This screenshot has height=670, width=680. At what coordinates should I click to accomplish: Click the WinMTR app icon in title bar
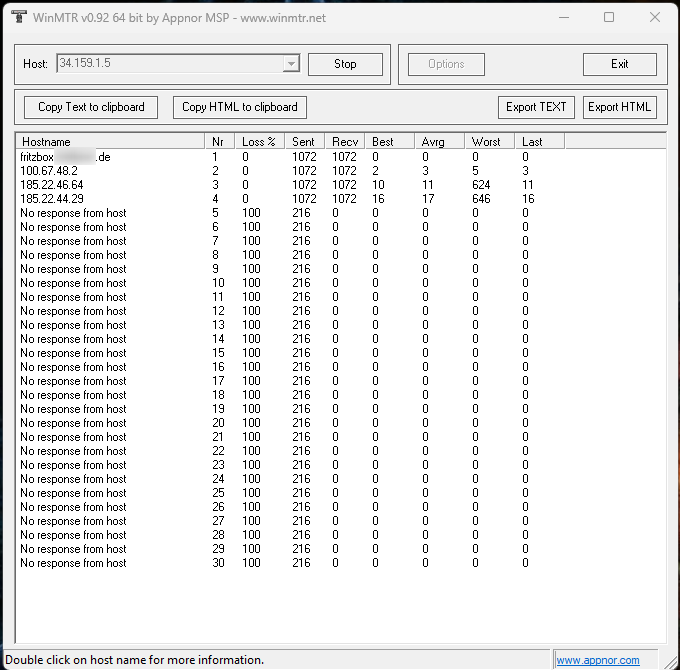click(19, 17)
